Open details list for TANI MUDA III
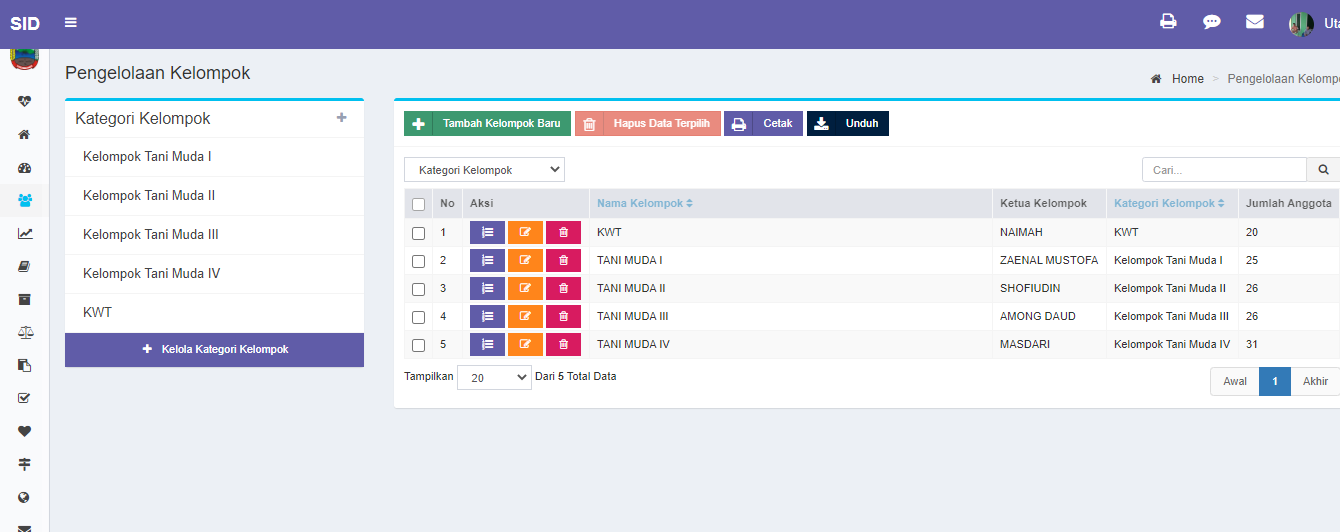 (x=487, y=316)
